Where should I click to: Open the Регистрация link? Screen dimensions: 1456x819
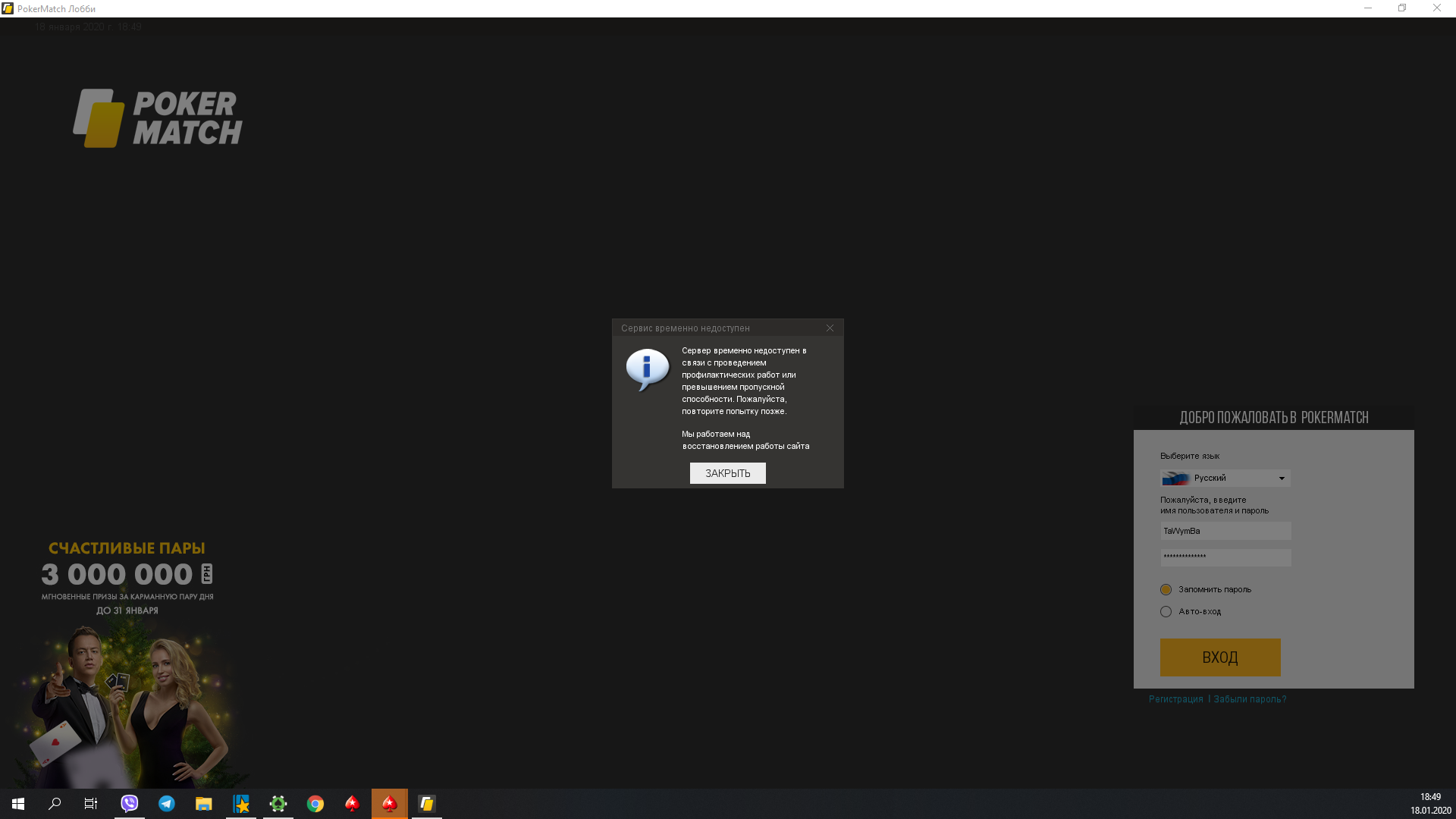pyautogui.click(x=1175, y=699)
